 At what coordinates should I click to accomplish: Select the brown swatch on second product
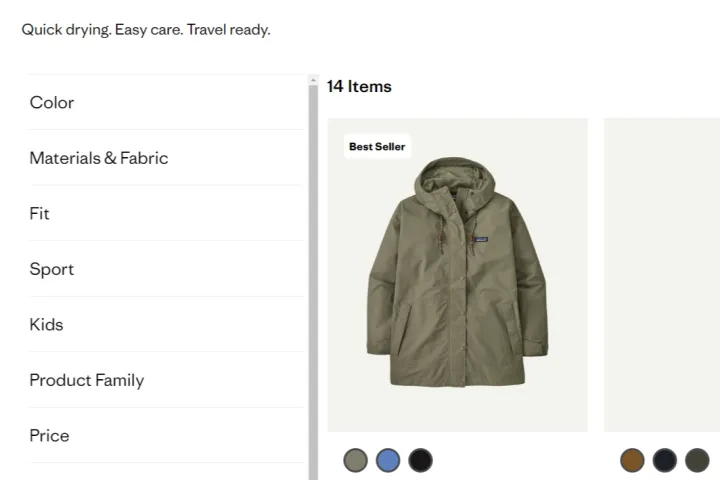click(632, 460)
